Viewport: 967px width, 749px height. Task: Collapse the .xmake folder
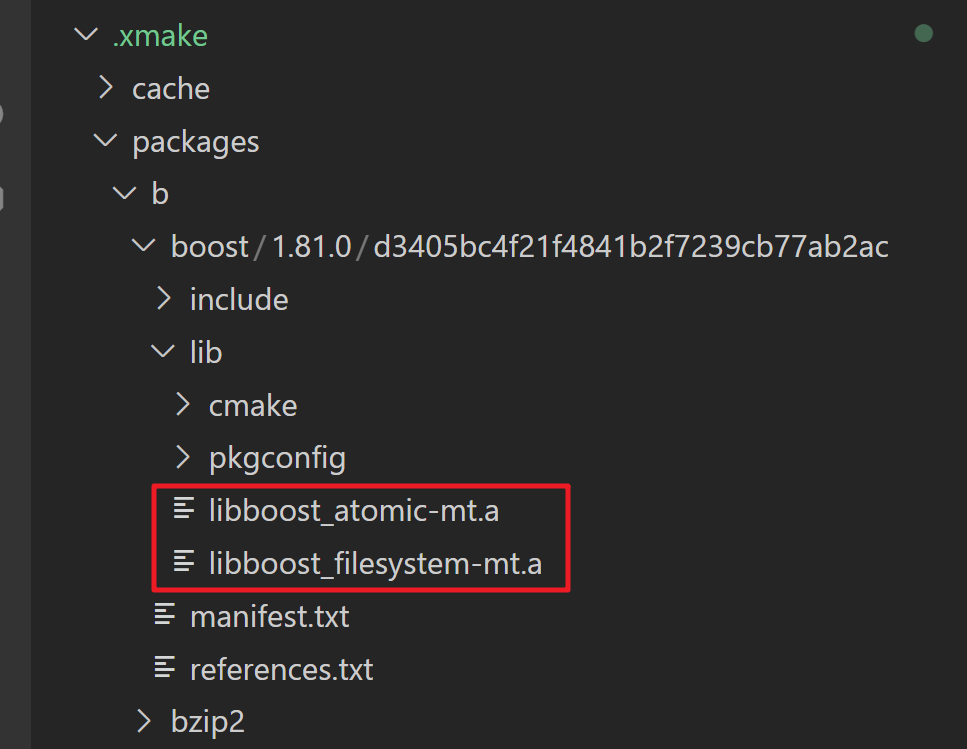[x=85, y=34]
